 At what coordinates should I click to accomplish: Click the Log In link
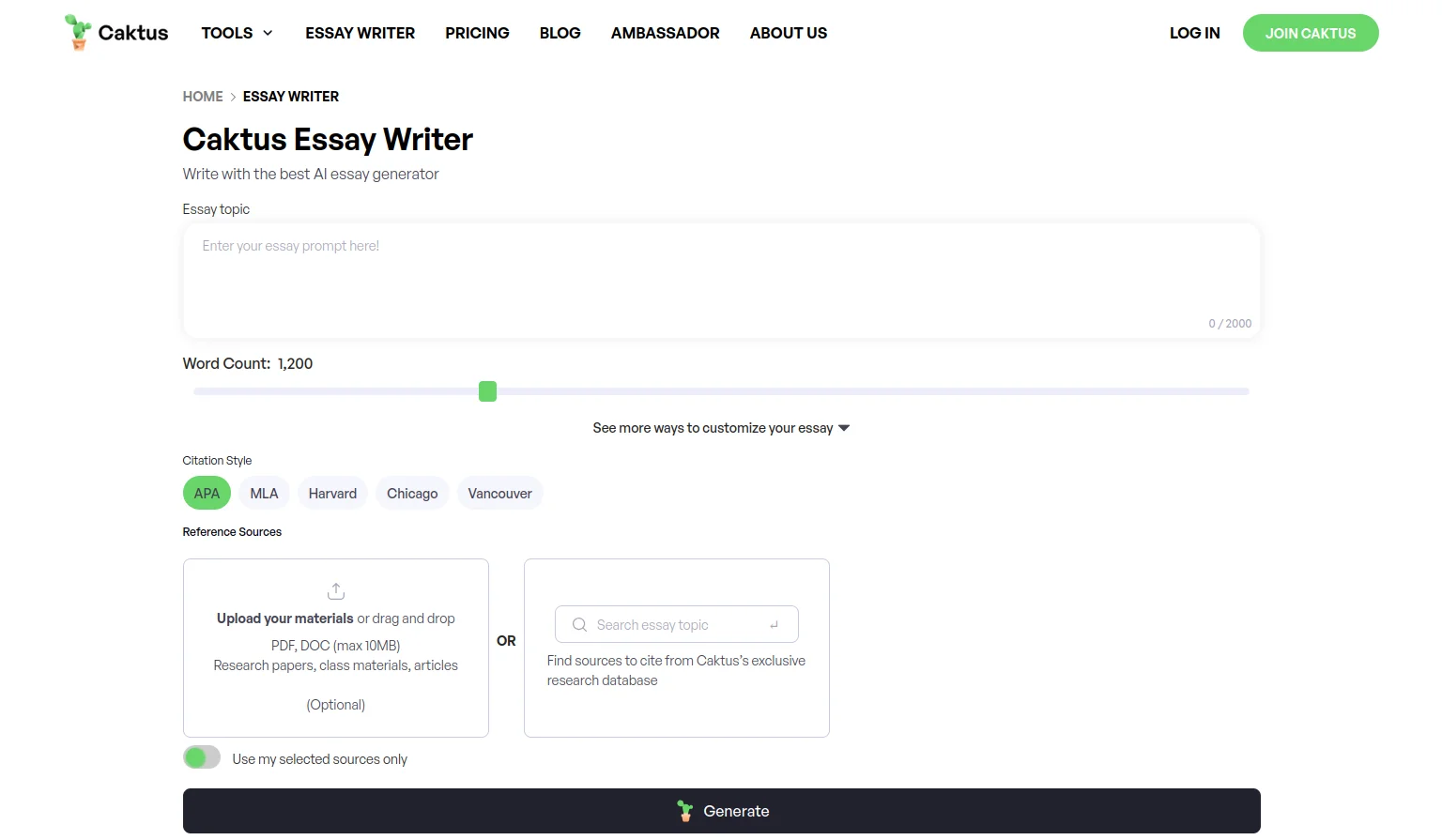pyautogui.click(x=1194, y=33)
